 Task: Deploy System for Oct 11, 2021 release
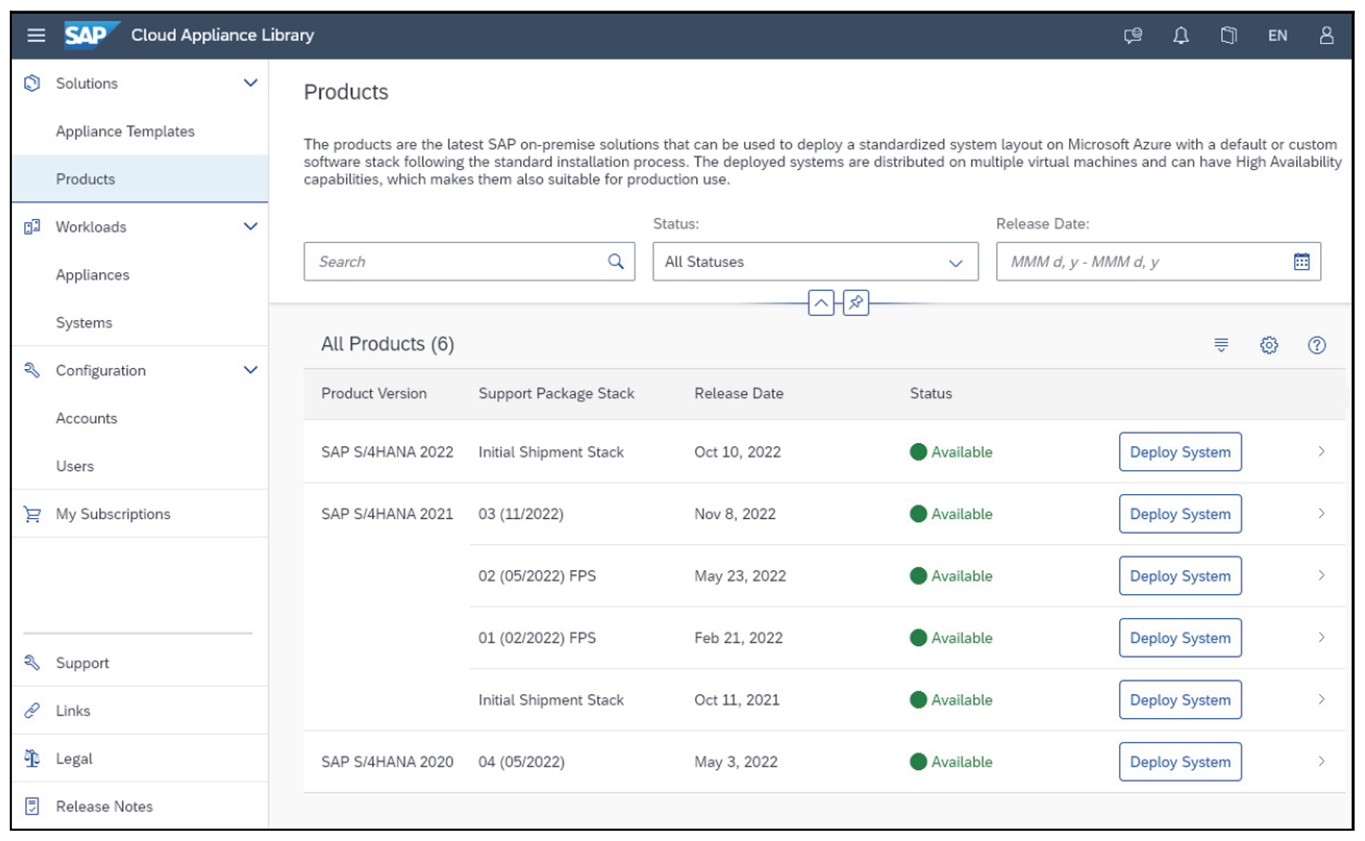pyautogui.click(x=1180, y=700)
